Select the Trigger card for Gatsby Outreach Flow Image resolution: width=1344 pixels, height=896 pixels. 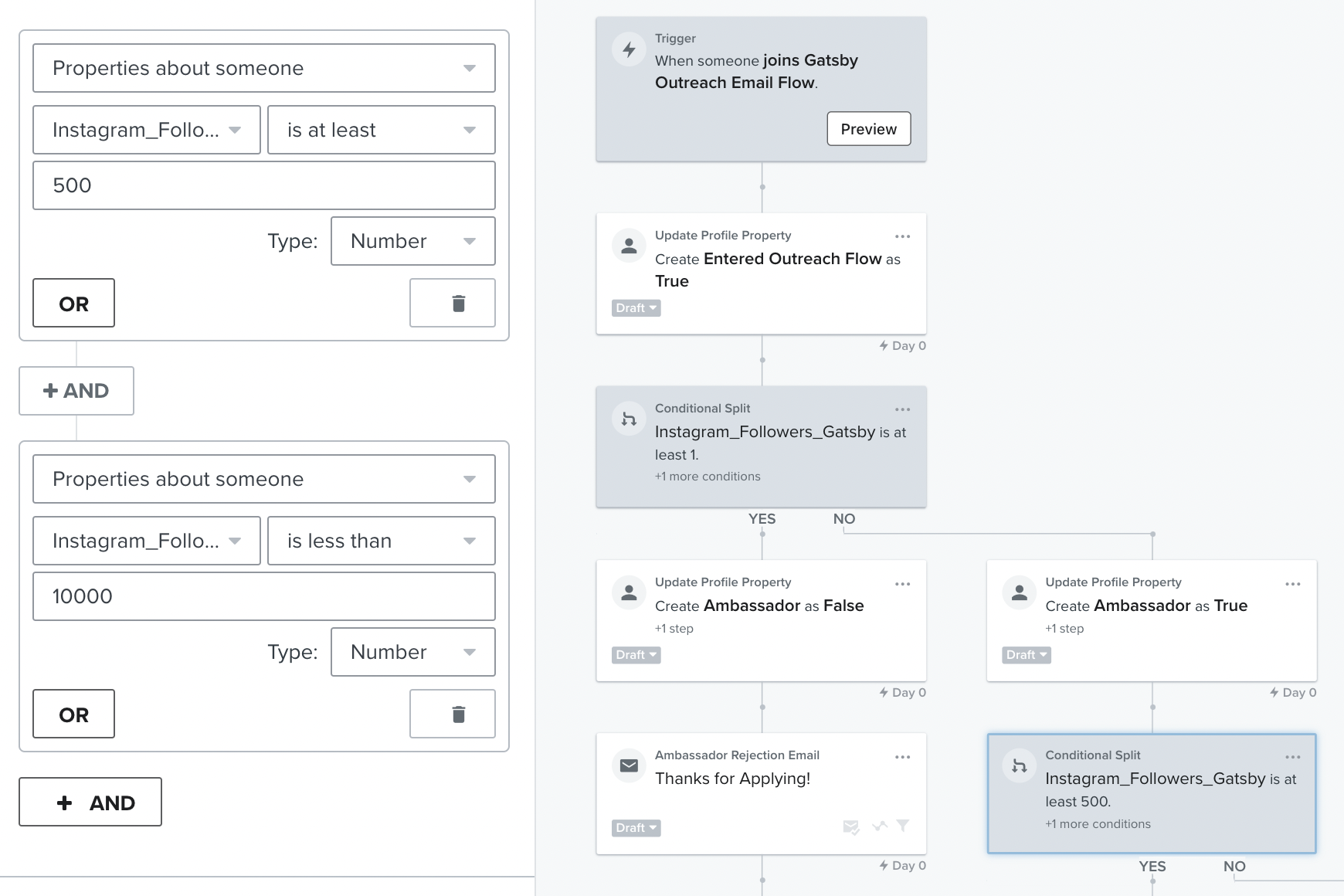point(762,90)
